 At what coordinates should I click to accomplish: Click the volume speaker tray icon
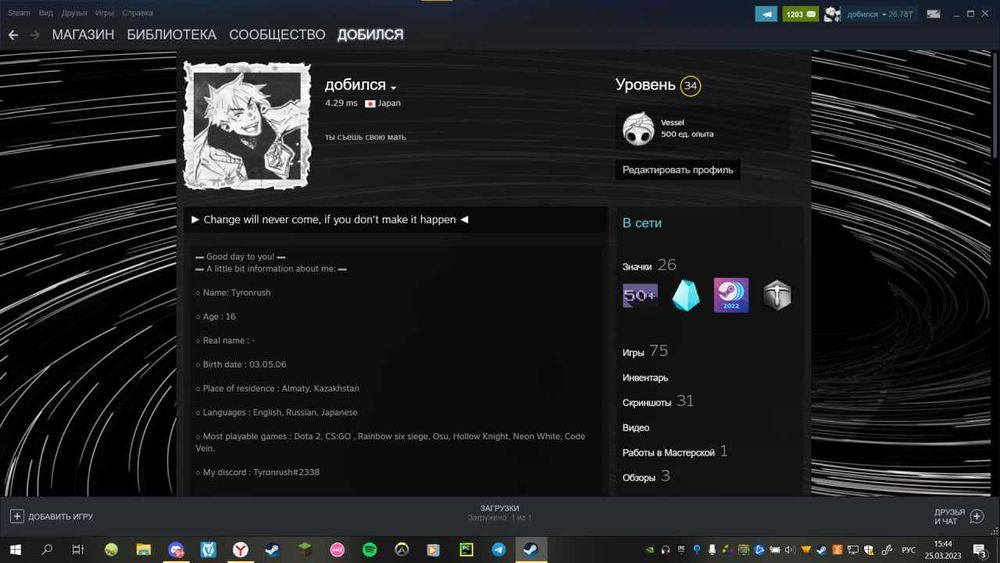[790, 550]
